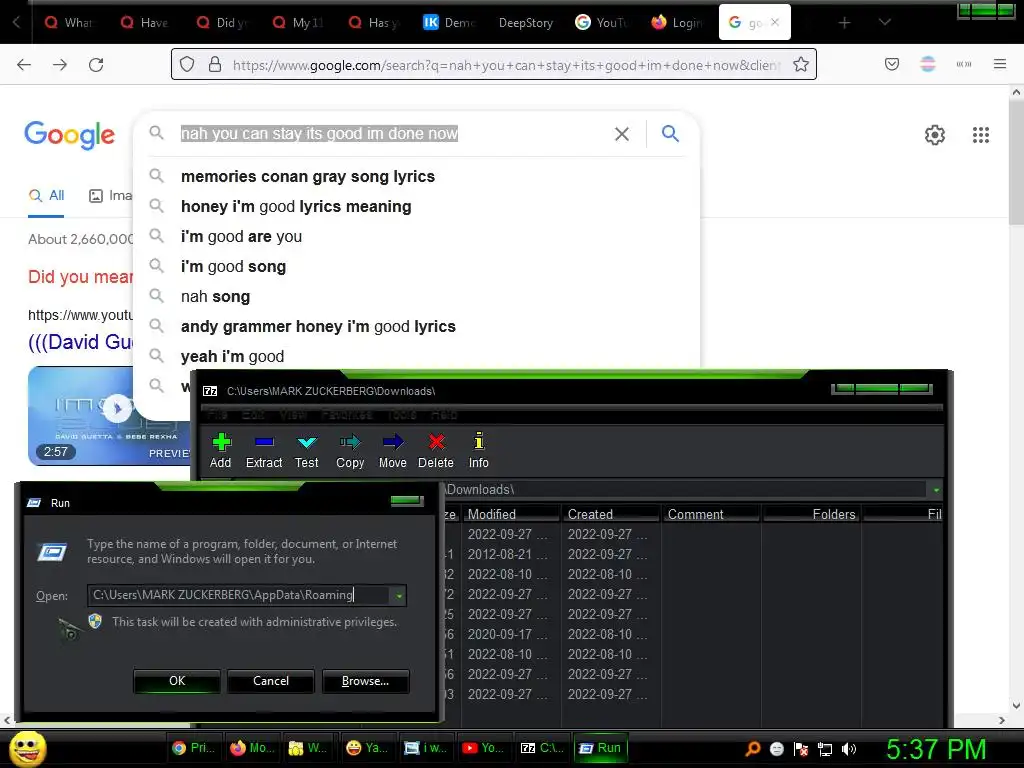Viewport: 1024px width, 768px height.
Task: Click the Did you mean suggestion link
Action: pos(80,277)
